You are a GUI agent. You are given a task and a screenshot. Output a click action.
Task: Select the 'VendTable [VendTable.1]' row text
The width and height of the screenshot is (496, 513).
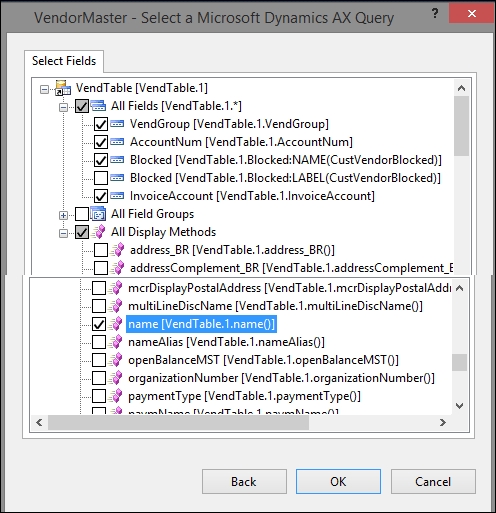[142, 88]
